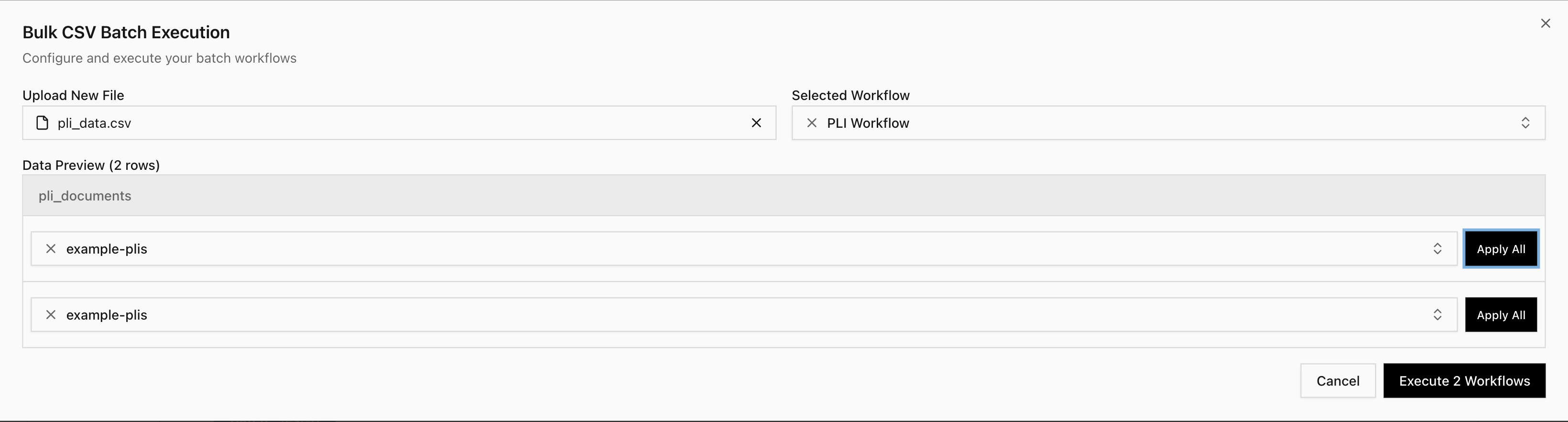Clear the uploaded pli_data.csv file
Viewport: 1568px width, 422px height.
click(756, 122)
